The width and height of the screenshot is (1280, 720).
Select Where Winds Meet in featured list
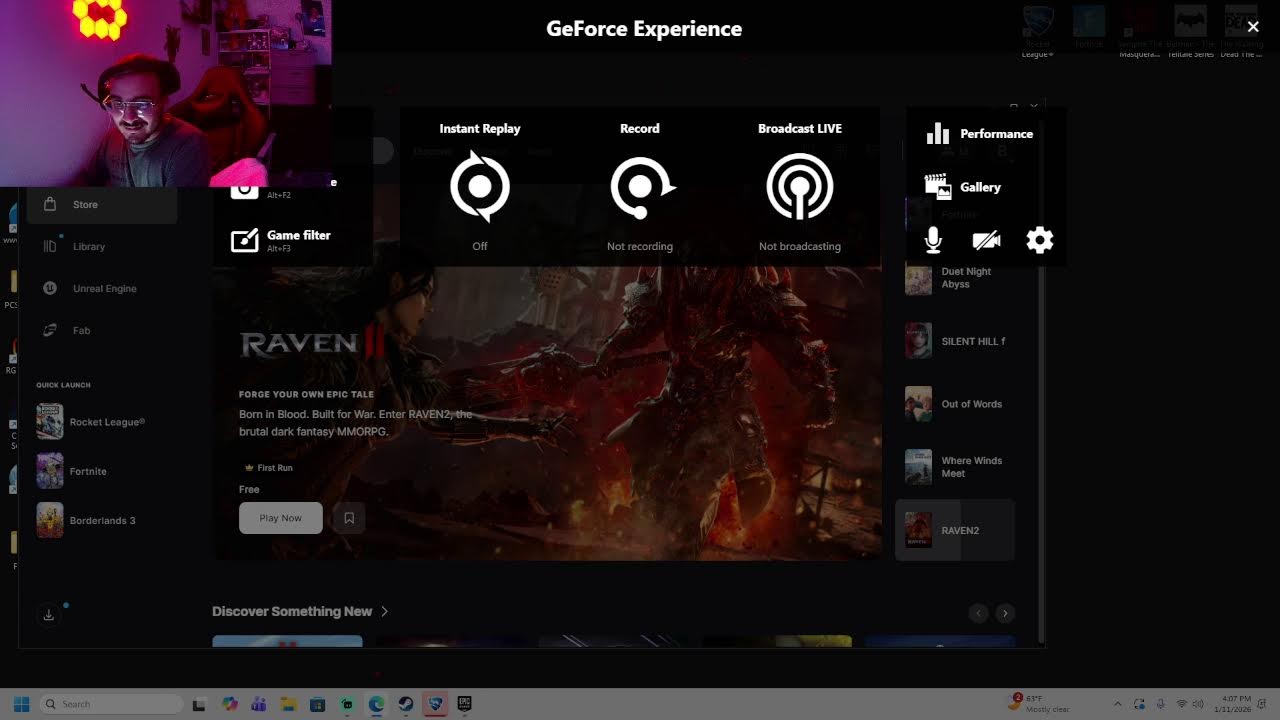tap(955, 467)
